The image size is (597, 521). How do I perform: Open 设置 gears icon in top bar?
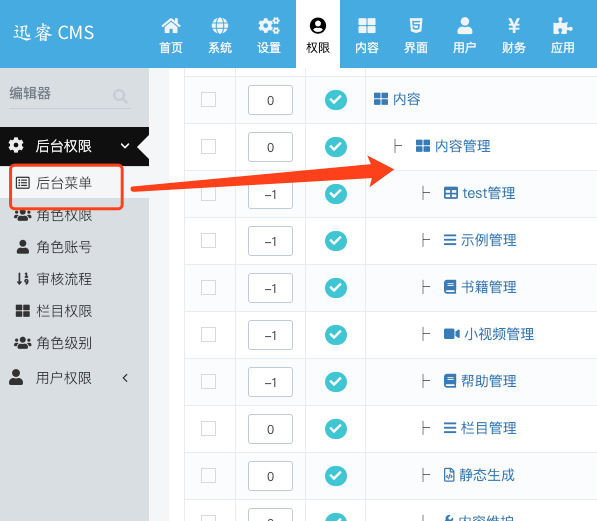(x=269, y=26)
